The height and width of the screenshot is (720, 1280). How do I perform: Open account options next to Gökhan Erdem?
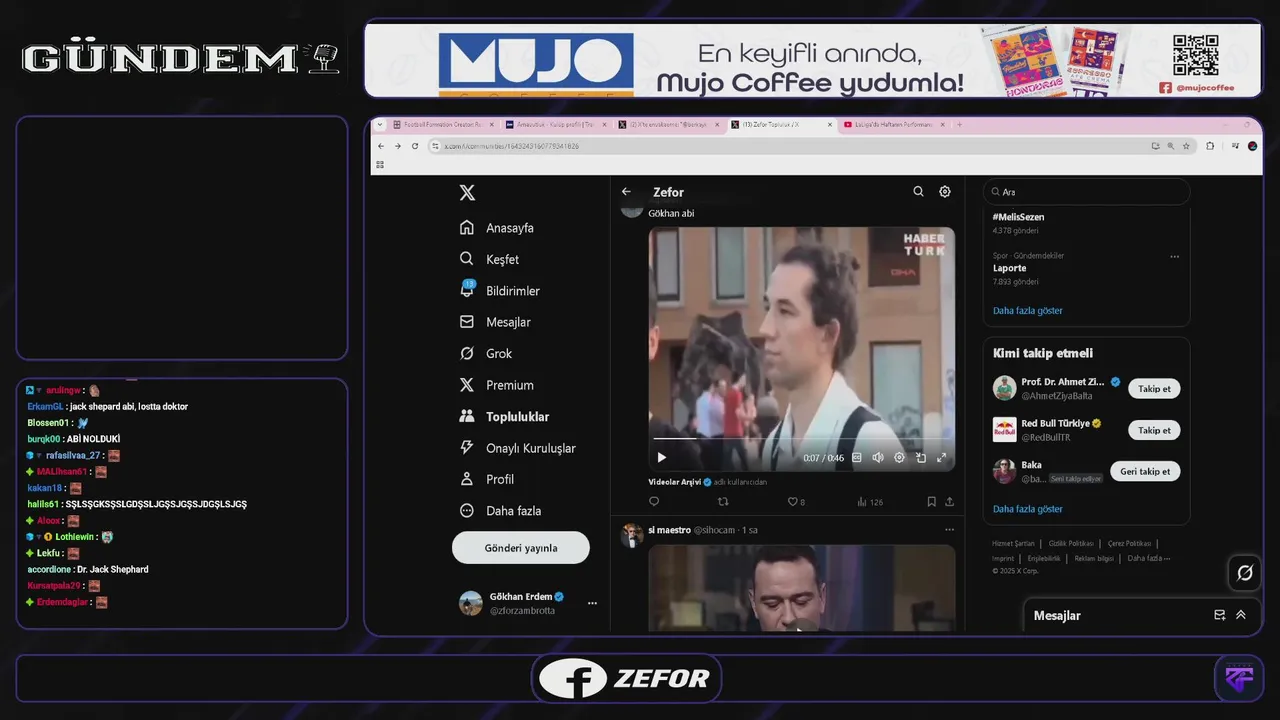[x=592, y=603]
